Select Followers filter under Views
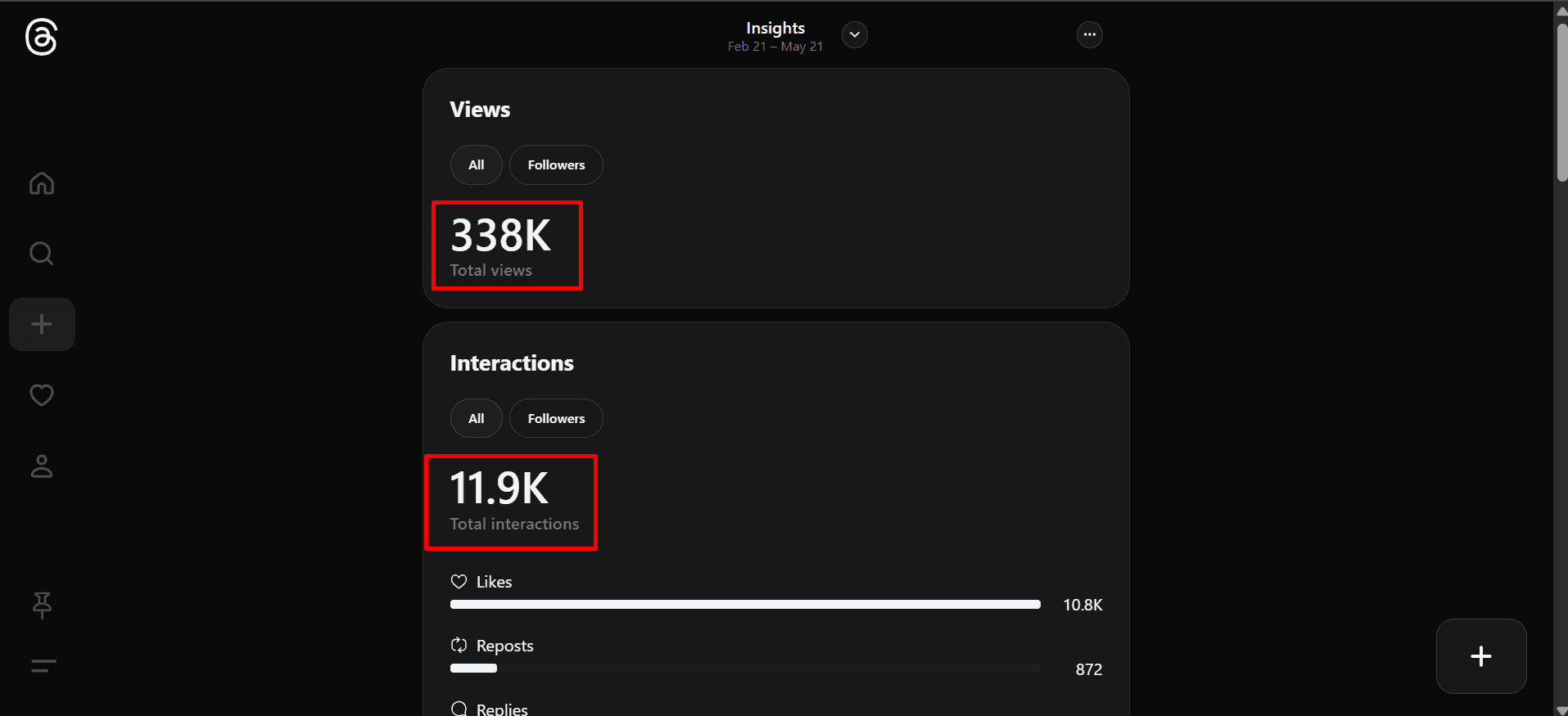1568x716 pixels. click(556, 164)
